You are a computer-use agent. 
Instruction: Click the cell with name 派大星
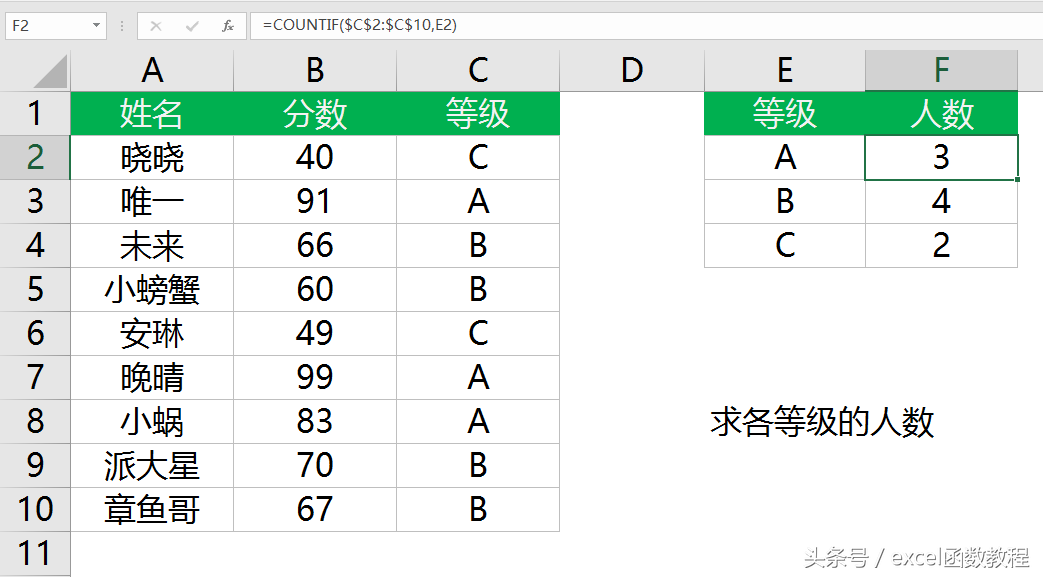tap(152, 465)
